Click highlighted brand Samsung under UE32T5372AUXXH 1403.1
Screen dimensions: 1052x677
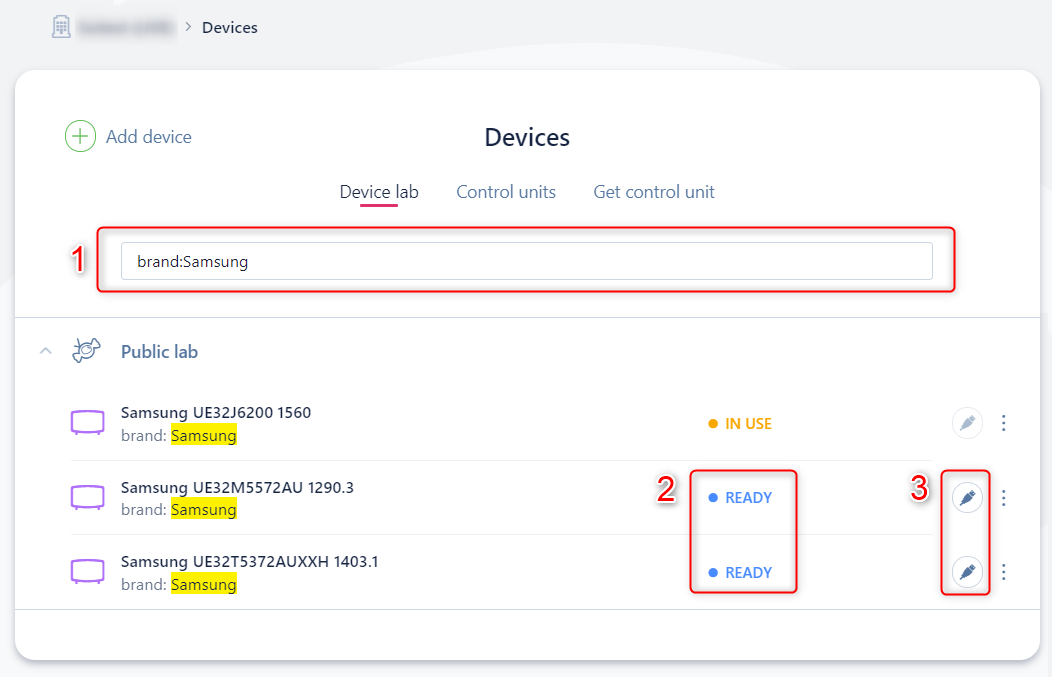204,584
